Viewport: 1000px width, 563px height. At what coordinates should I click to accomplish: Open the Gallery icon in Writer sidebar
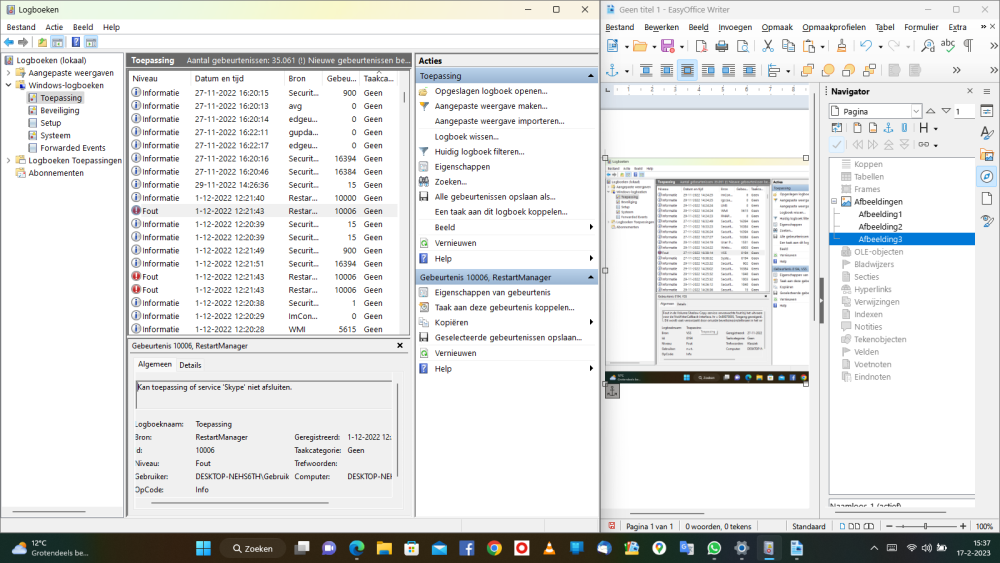click(x=987, y=154)
